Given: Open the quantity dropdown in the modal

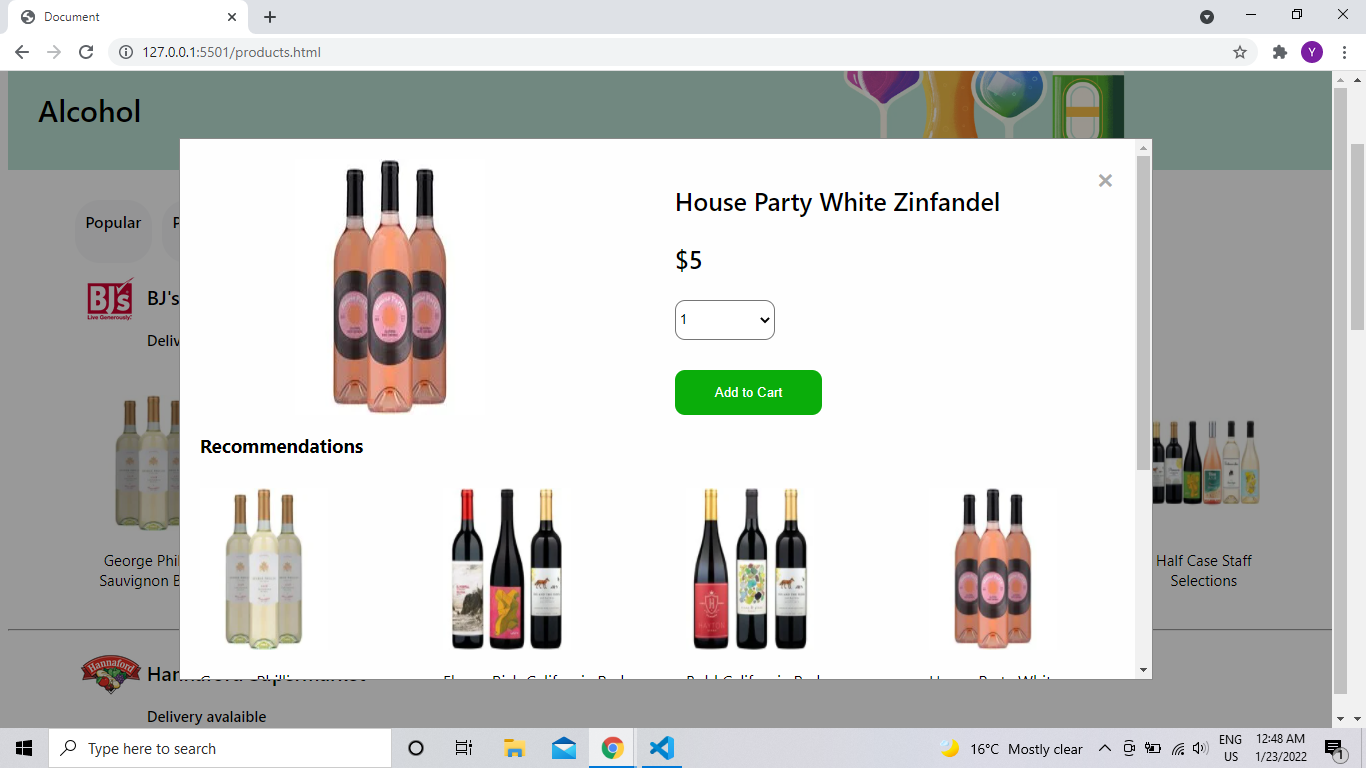Looking at the screenshot, I should click(x=724, y=319).
